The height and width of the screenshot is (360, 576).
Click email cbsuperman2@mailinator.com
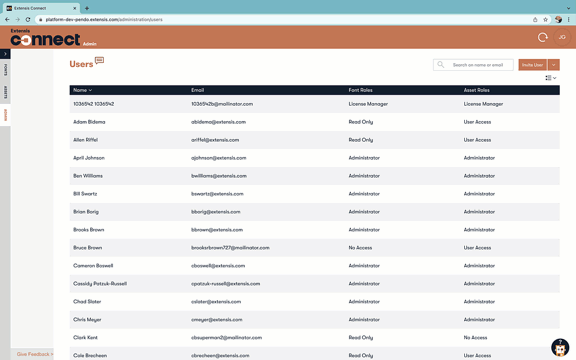point(226,338)
